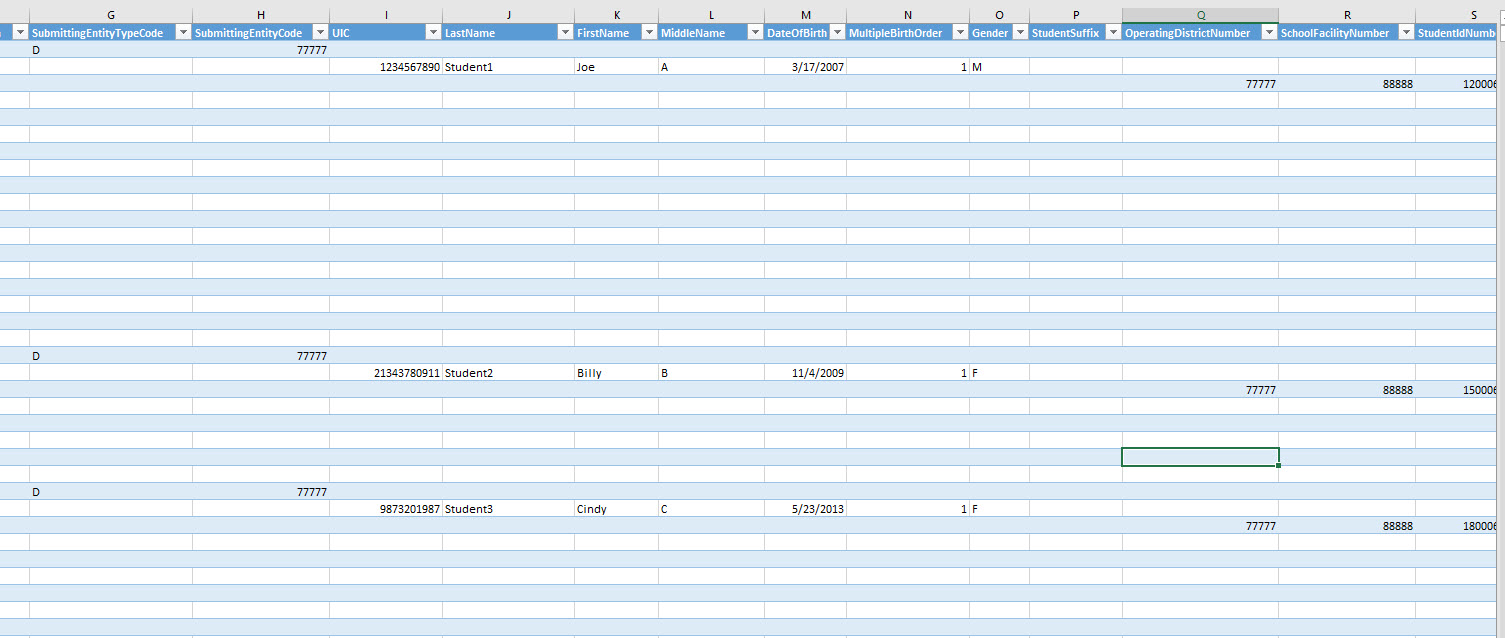Select the UIC cell 1234567890
Image resolution: width=1505 pixels, height=638 pixels.
pyautogui.click(x=386, y=67)
